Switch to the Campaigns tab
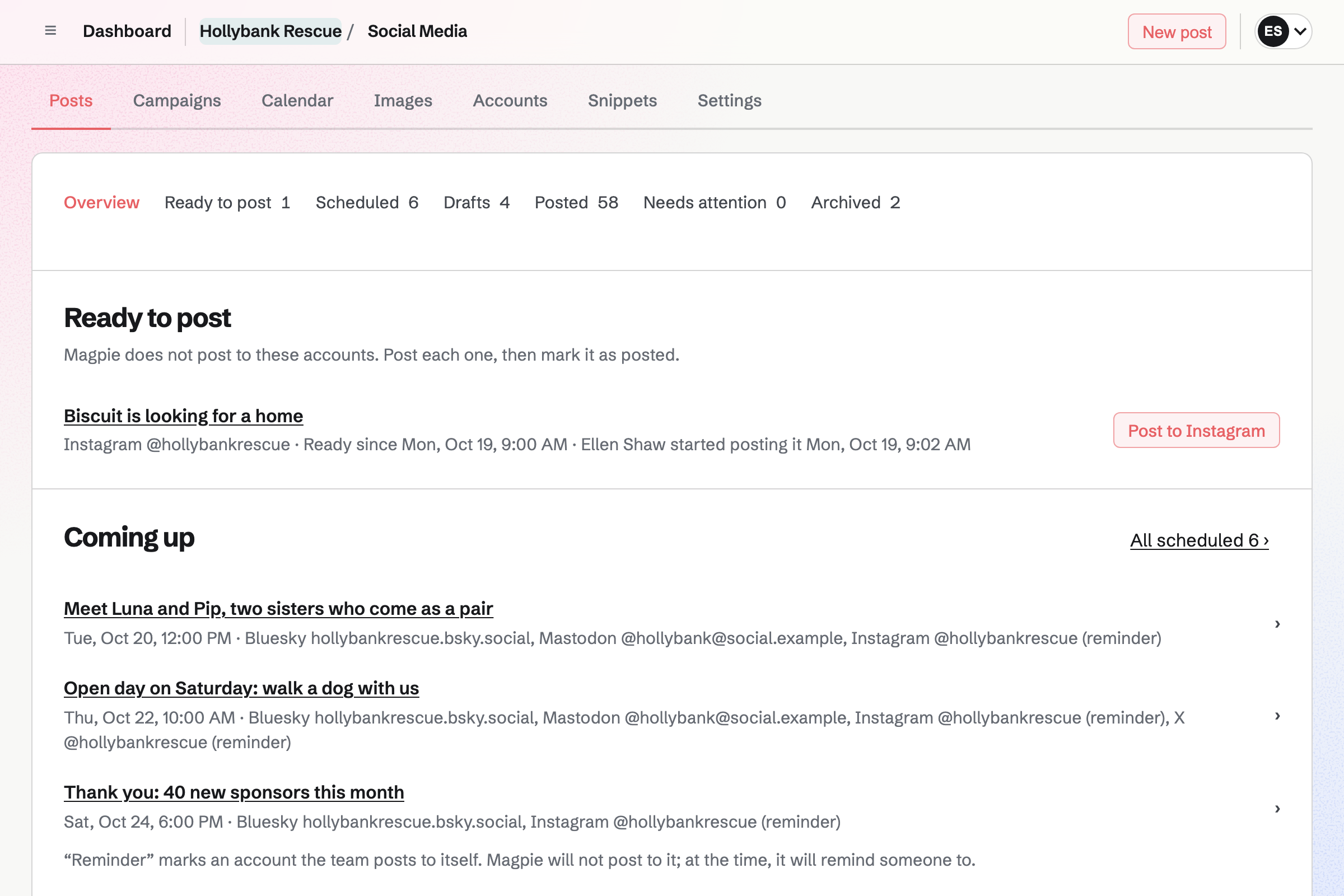 (176, 101)
